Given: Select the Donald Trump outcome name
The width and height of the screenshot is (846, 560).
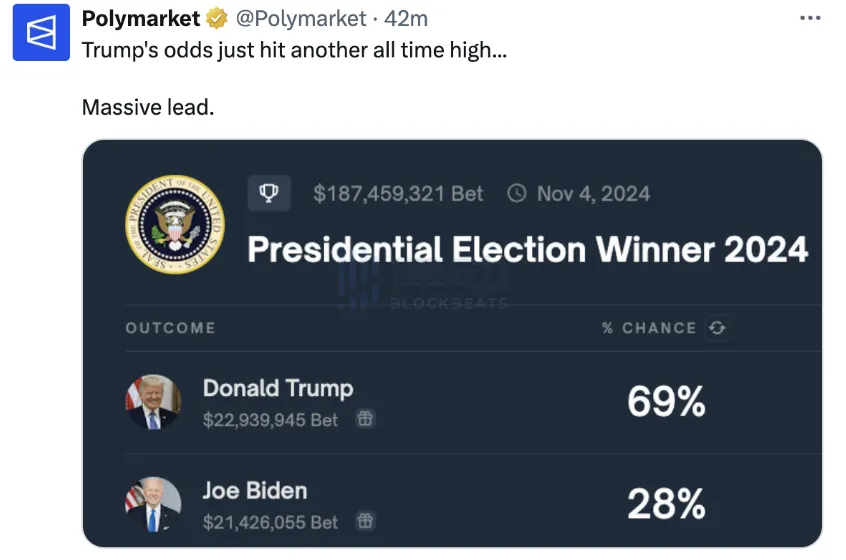Looking at the screenshot, I should pos(278,389).
